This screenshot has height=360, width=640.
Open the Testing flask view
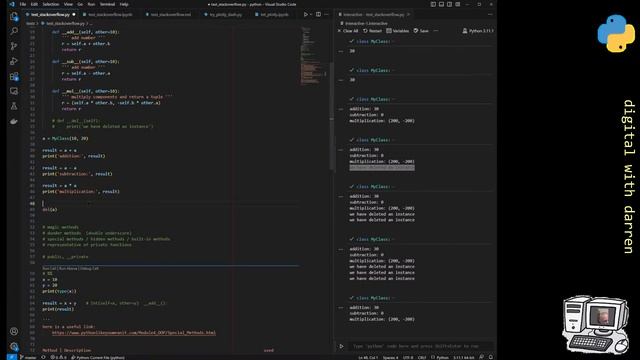(x=14, y=106)
